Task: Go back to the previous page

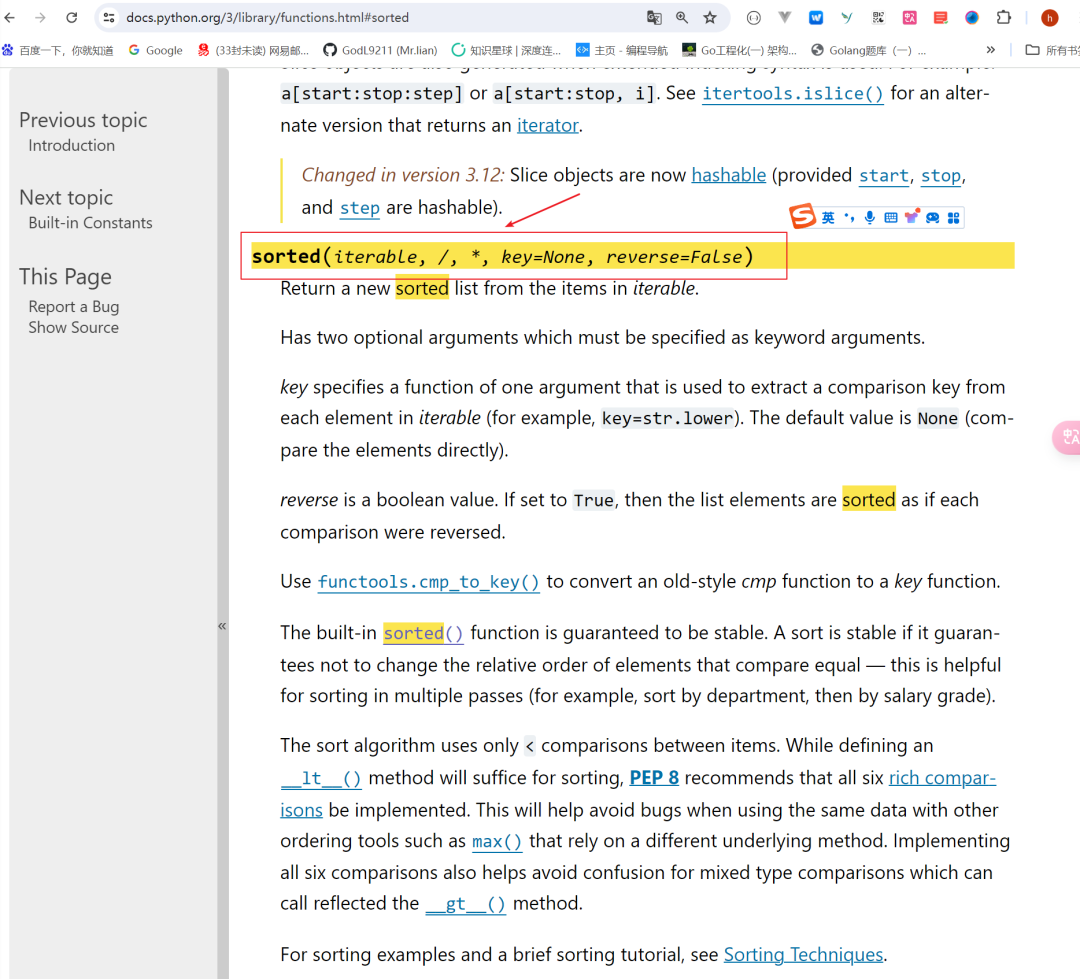Action: [10, 17]
